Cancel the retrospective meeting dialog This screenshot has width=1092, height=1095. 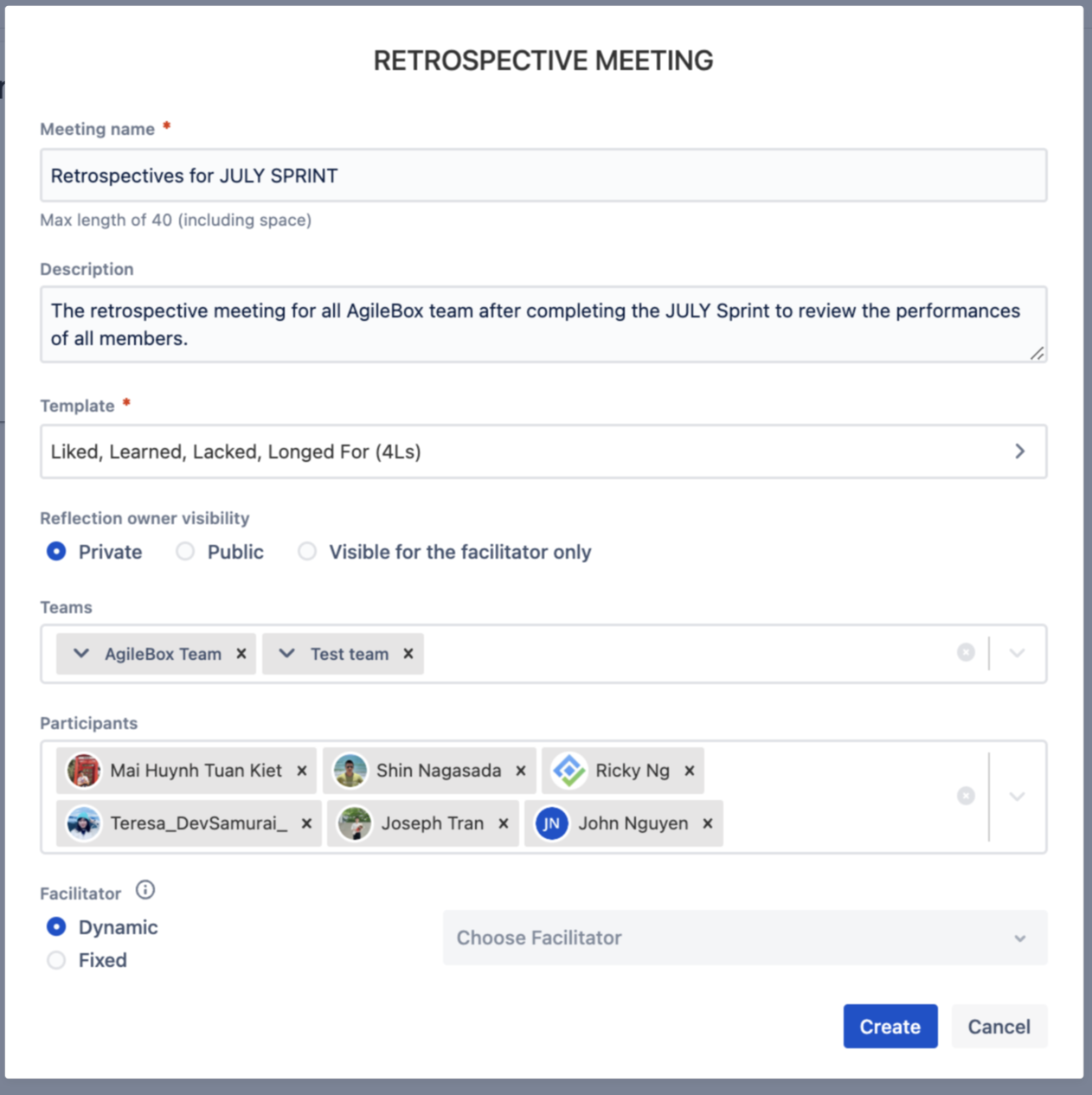999,1027
